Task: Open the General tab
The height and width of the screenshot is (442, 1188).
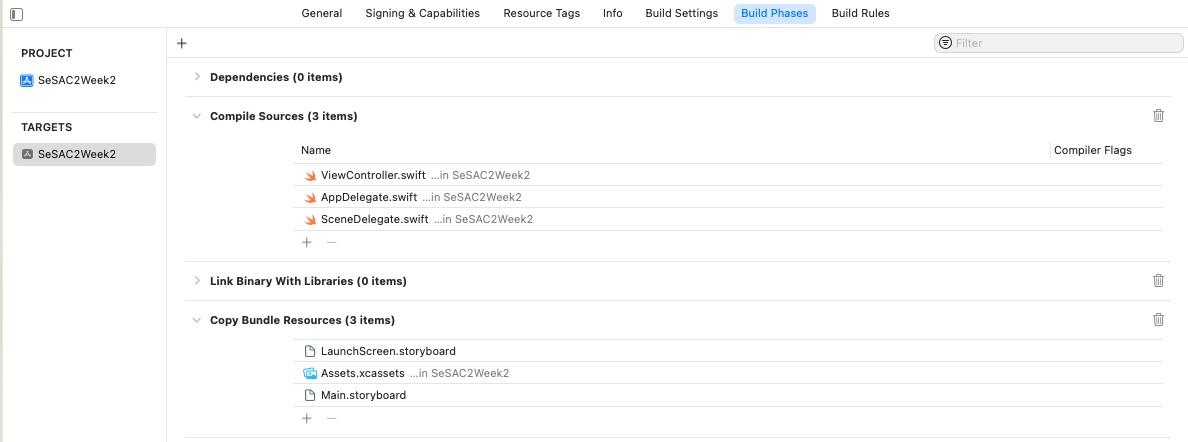Action: [322, 14]
